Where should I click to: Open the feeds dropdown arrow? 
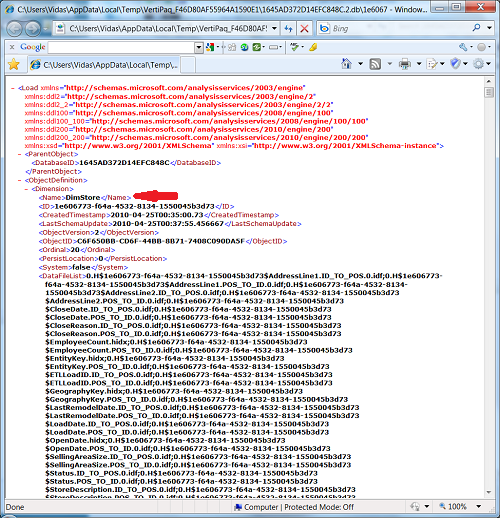tap(389, 63)
